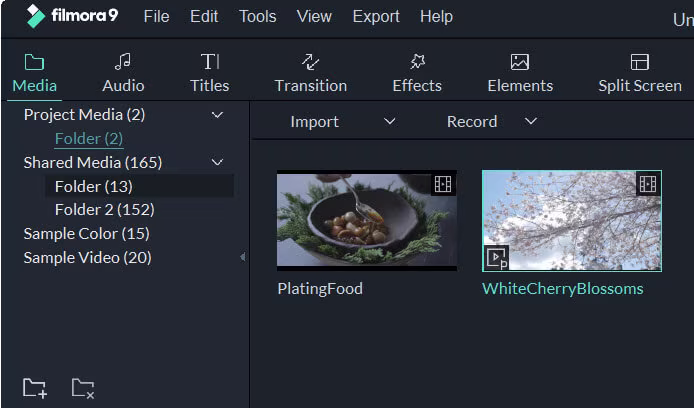Collapse the Project Media tree section
Screen dimensions: 694x408
217,115
